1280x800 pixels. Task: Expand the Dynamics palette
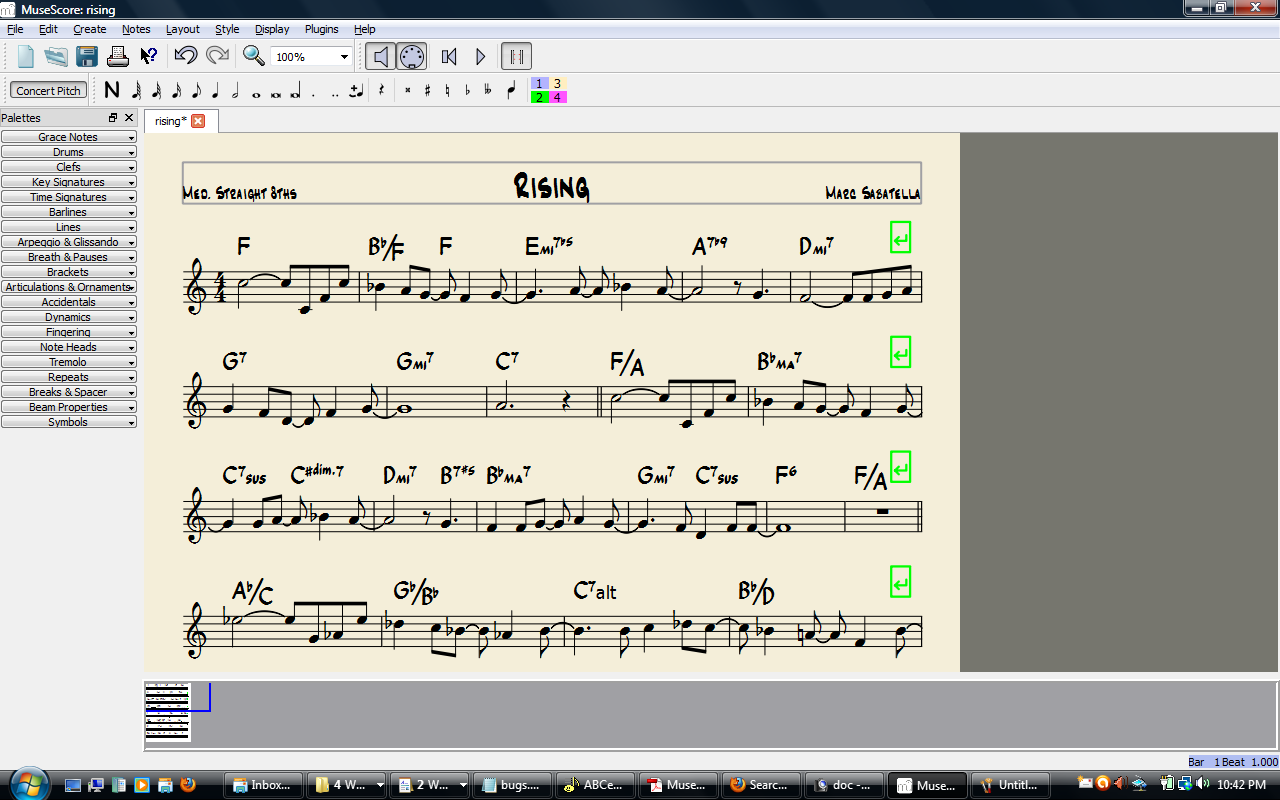tap(69, 316)
